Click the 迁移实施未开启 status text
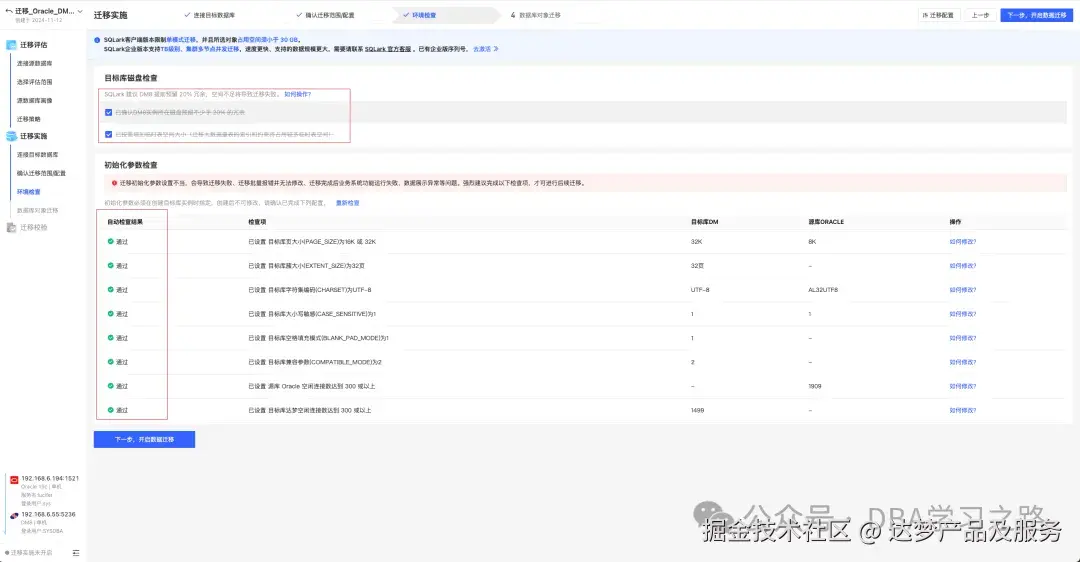The image size is (1080, 562). pyautogui.click(x=31, y=553)
